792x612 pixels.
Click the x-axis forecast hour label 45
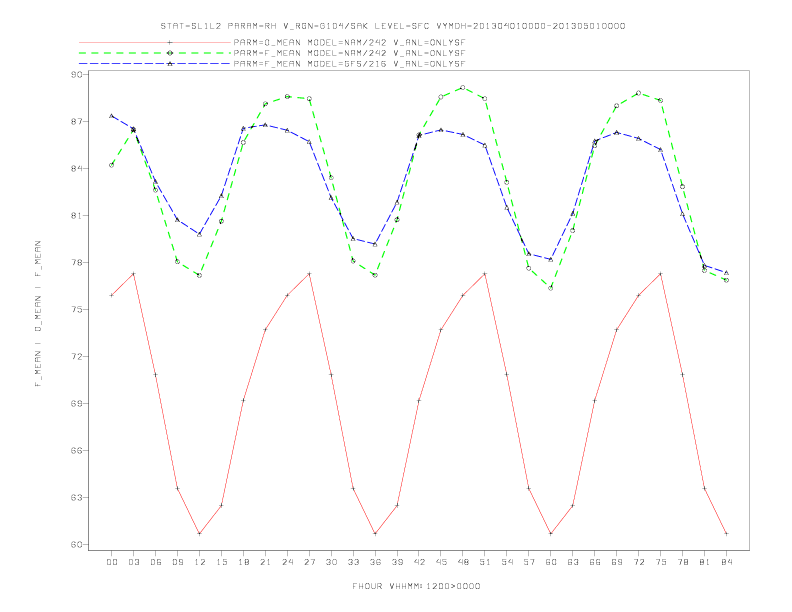[x=441, y=562]
